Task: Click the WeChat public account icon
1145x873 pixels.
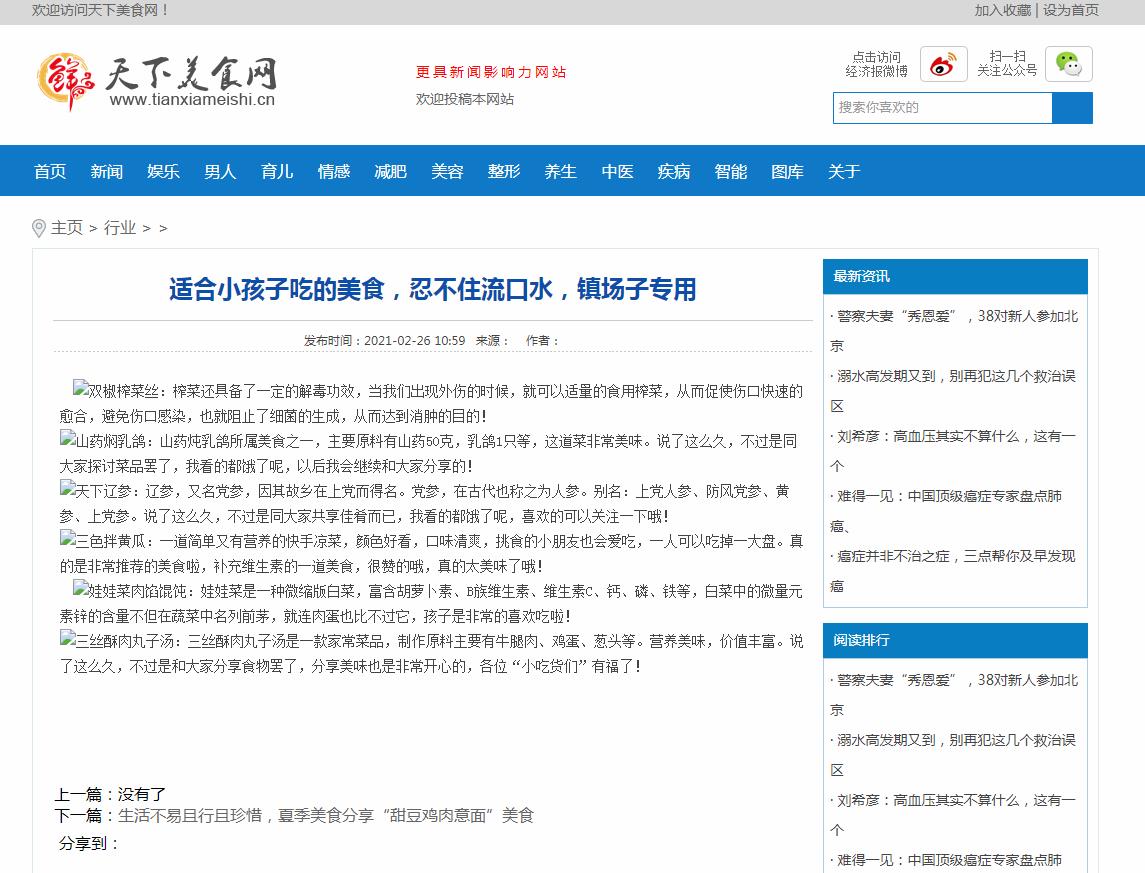Action: (1069, 64)
